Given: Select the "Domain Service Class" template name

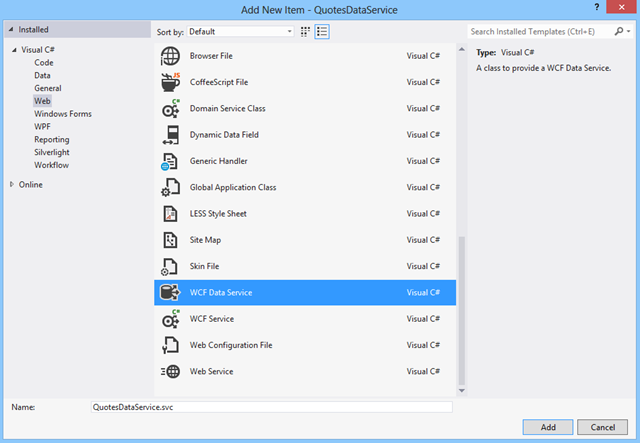Looking at the screenshot, I should pos(227,109).
